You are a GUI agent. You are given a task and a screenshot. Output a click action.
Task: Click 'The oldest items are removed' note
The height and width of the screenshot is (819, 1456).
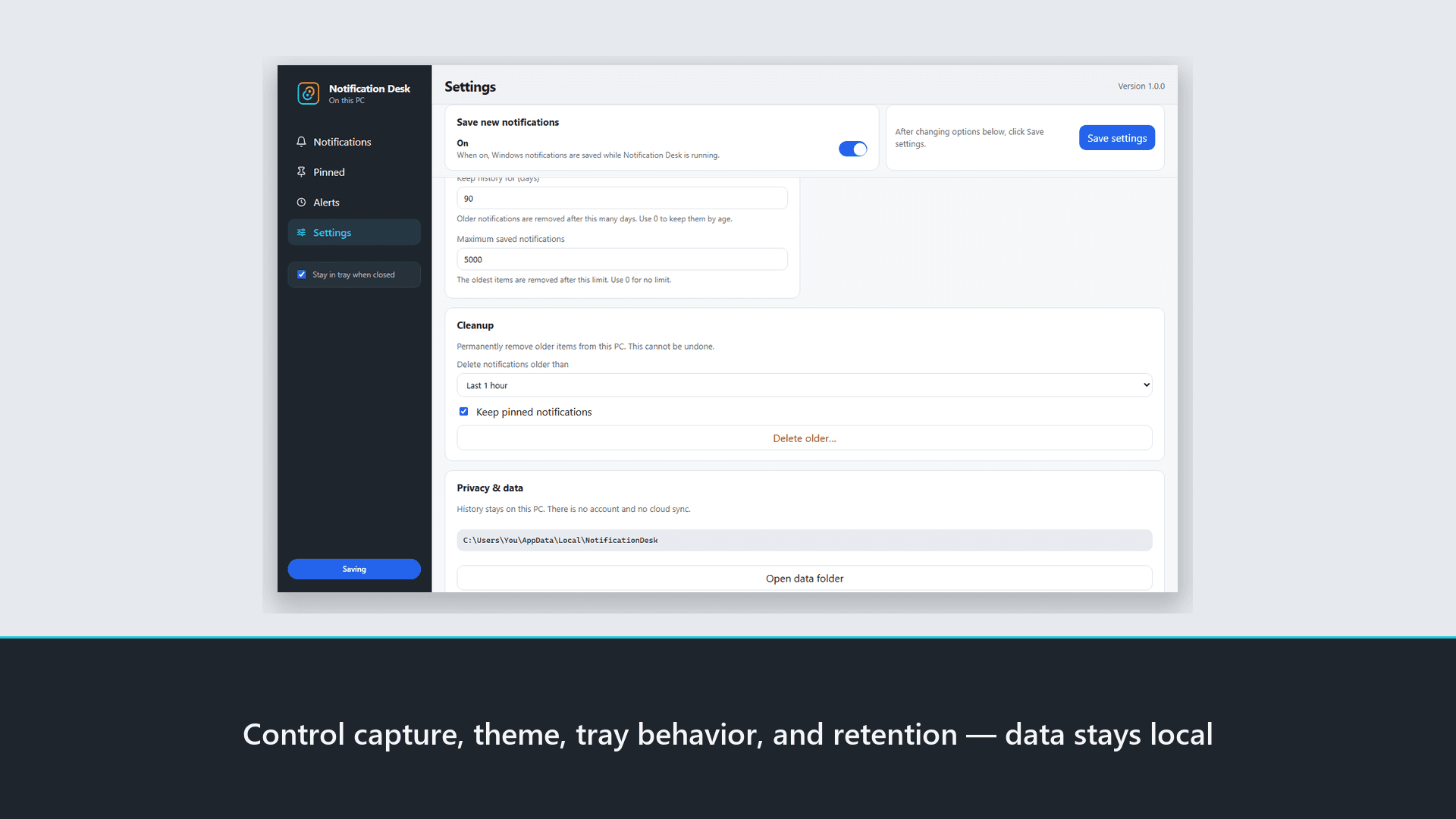(x=564, y=280)
